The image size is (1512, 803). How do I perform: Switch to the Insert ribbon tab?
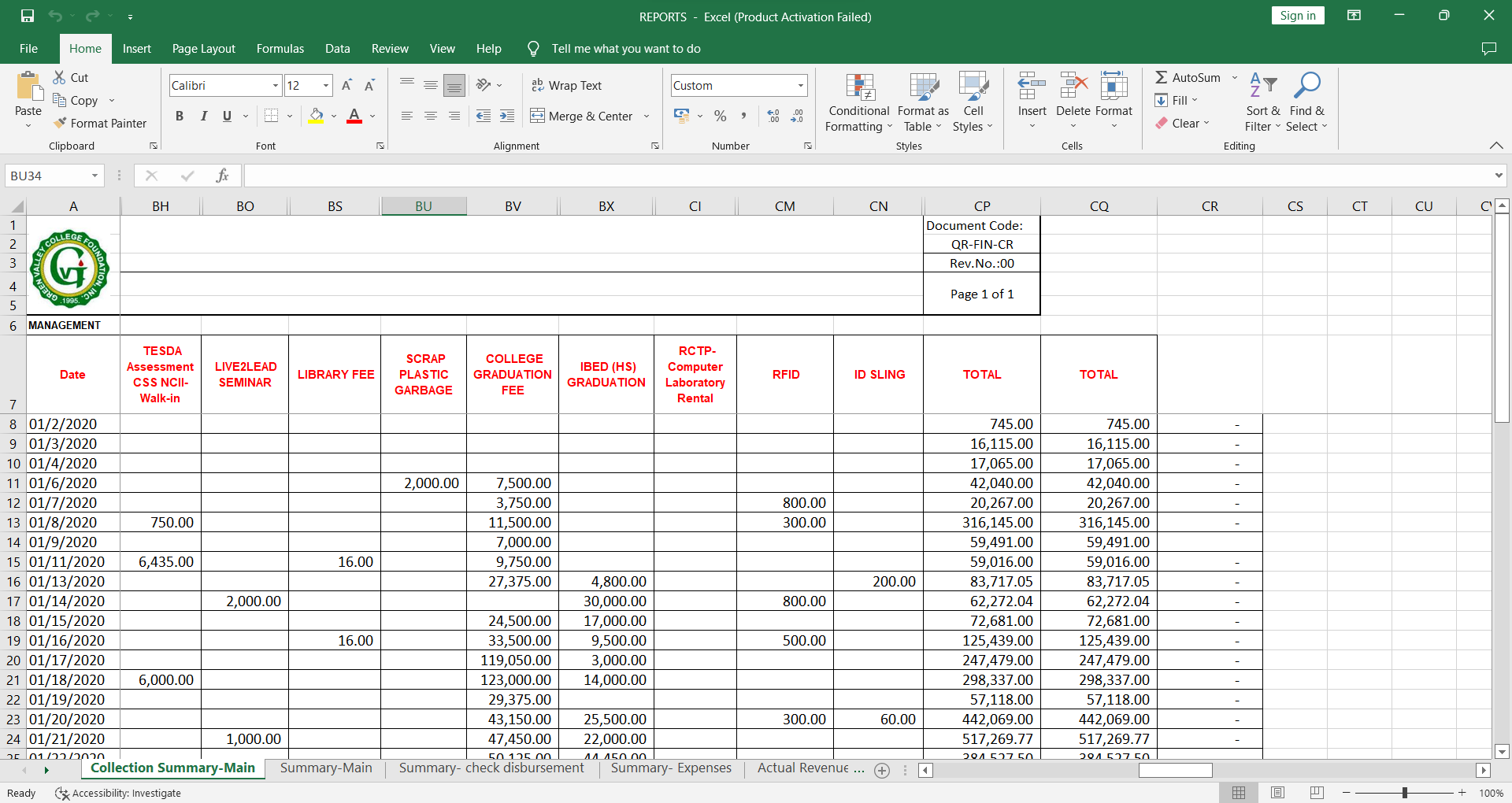[x=136, y=49]
